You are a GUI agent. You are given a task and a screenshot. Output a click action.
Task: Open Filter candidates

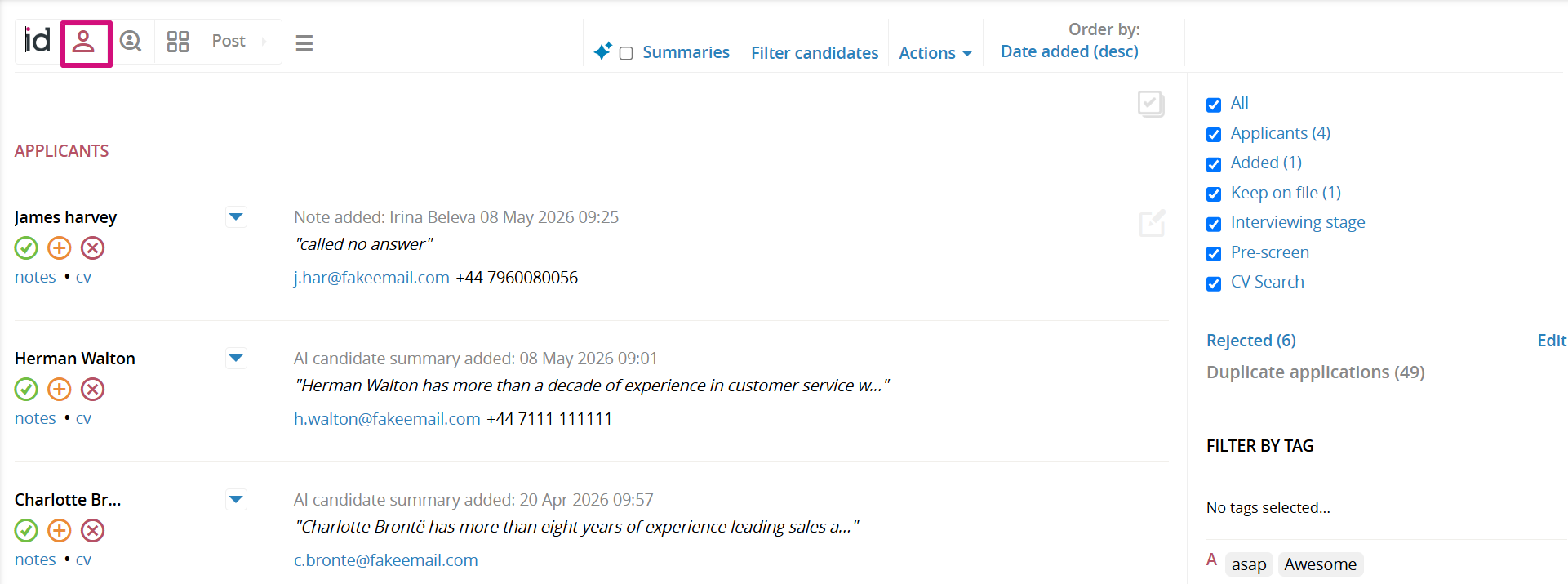(815, 53)
